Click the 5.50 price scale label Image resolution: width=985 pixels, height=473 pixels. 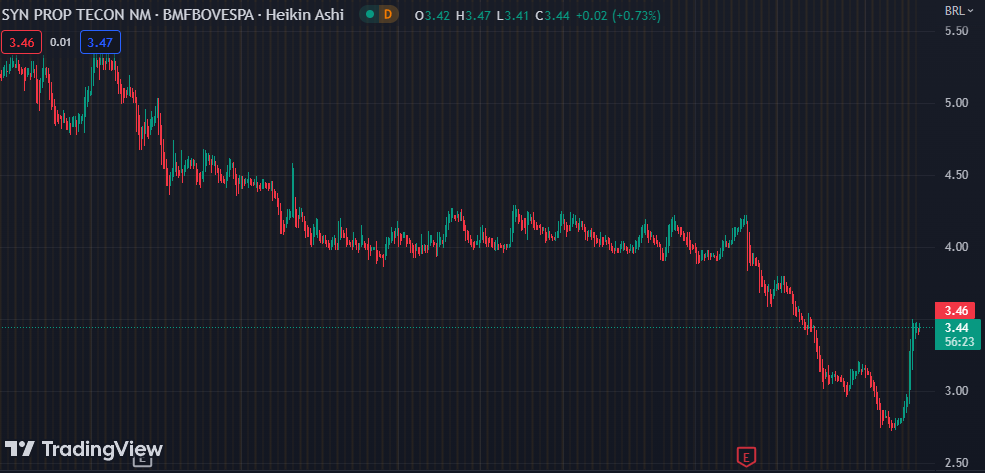[x=956, y=30]
